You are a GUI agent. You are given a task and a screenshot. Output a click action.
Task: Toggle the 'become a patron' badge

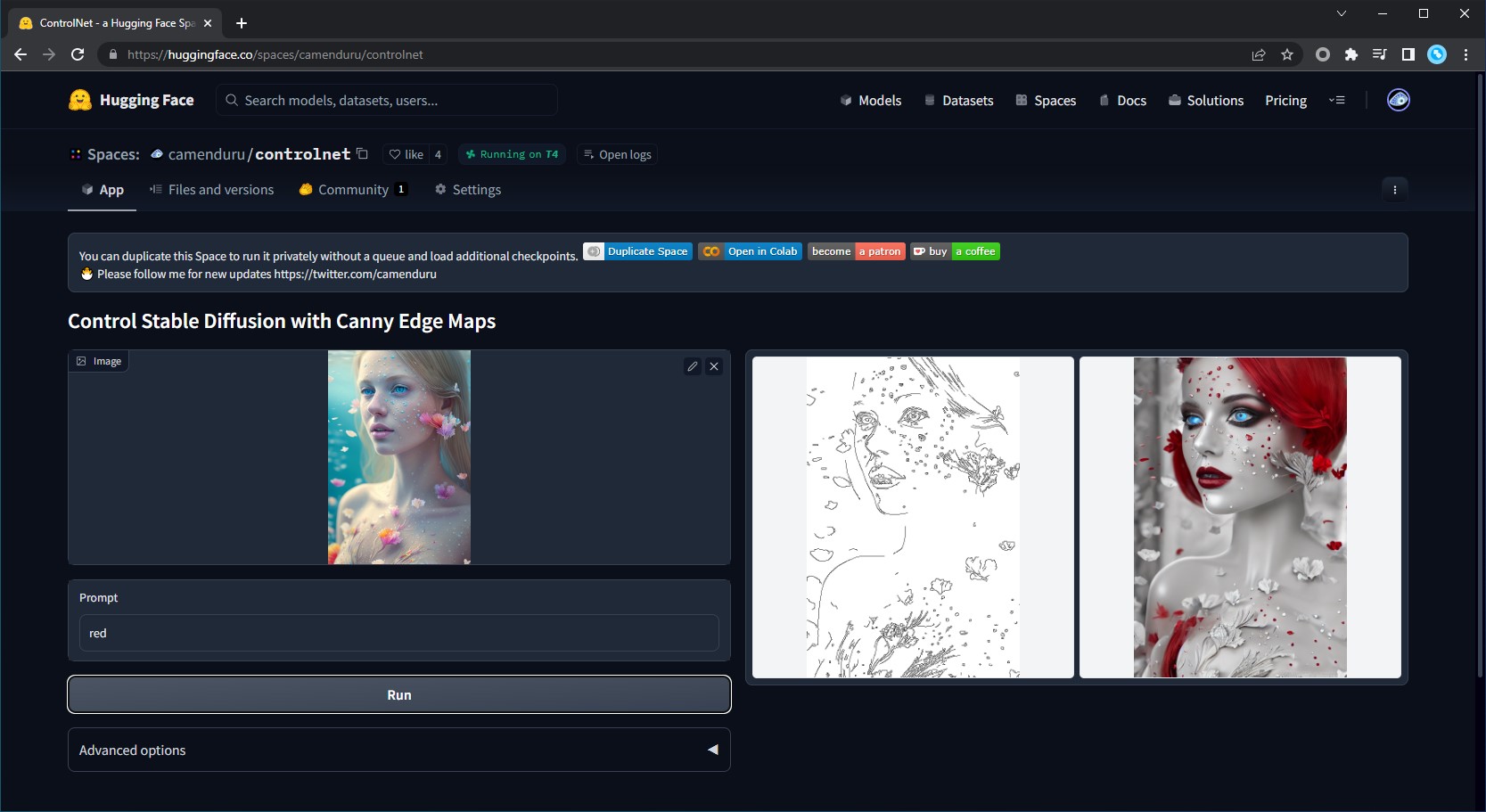coord(856,251)
